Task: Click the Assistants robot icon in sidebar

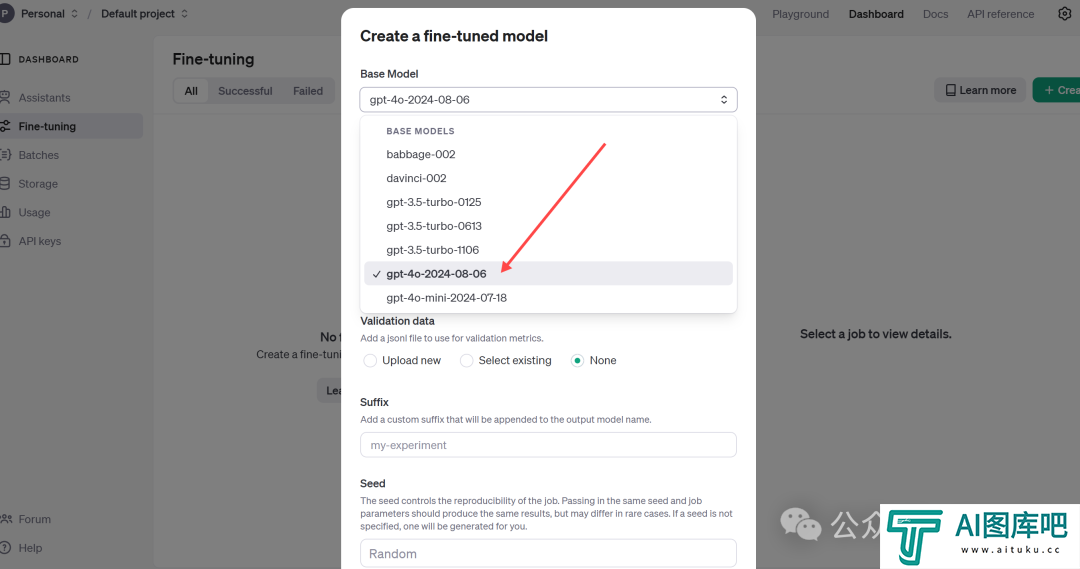Action: click(5, 97)
